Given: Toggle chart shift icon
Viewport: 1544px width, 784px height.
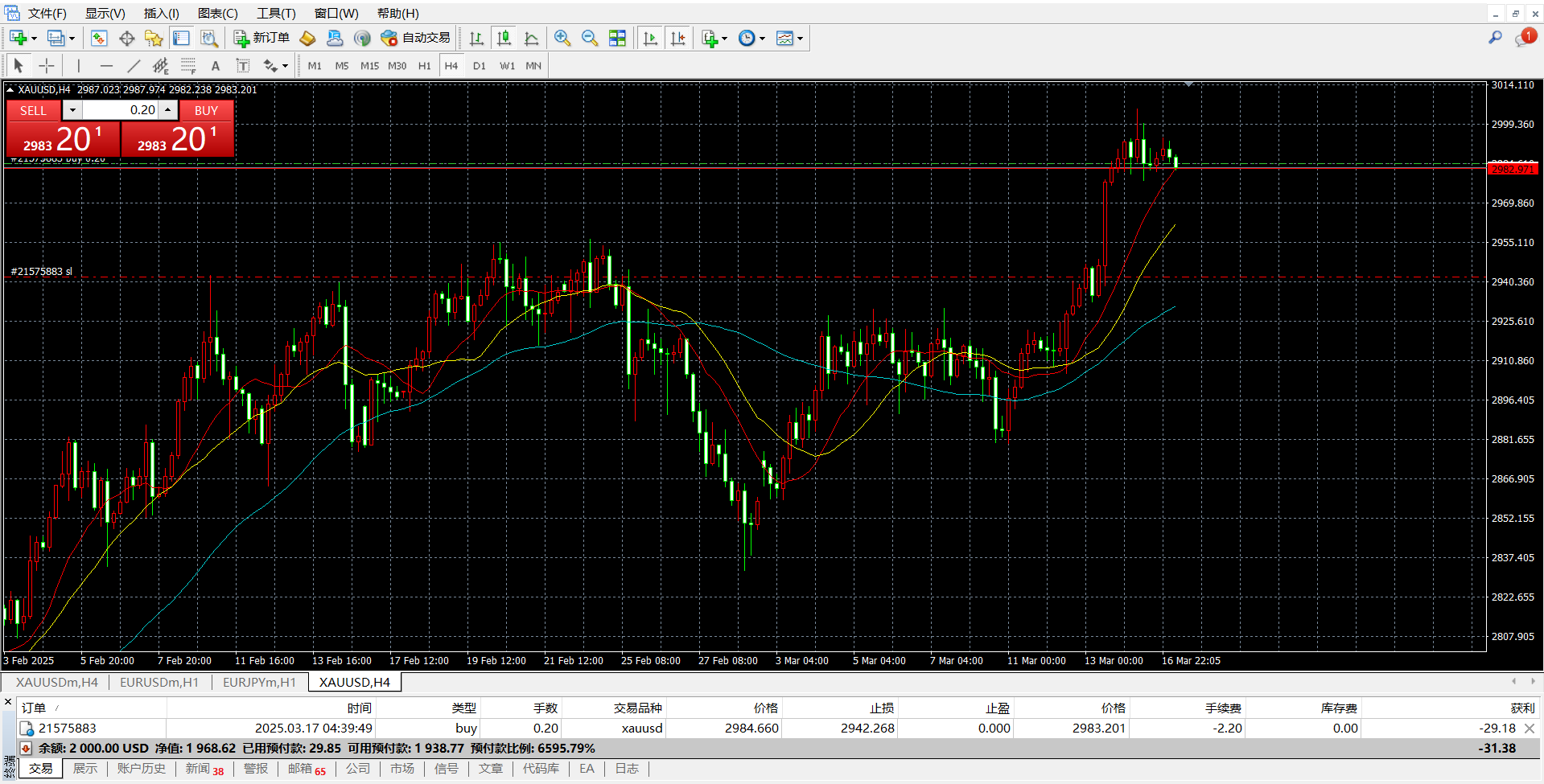Looking at the screenshot, I should pos(678,38).
